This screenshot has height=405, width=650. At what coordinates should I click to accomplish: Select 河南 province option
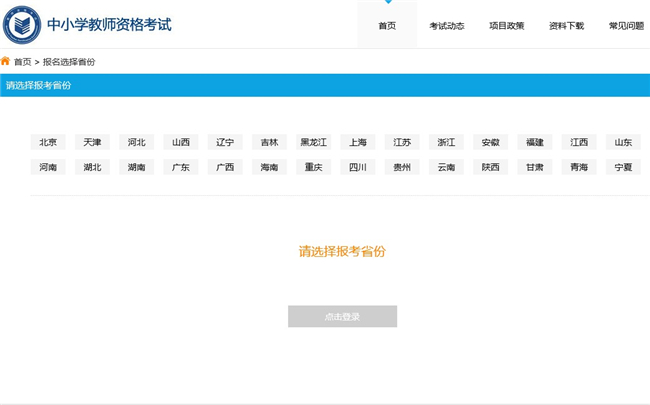[48, 167]
